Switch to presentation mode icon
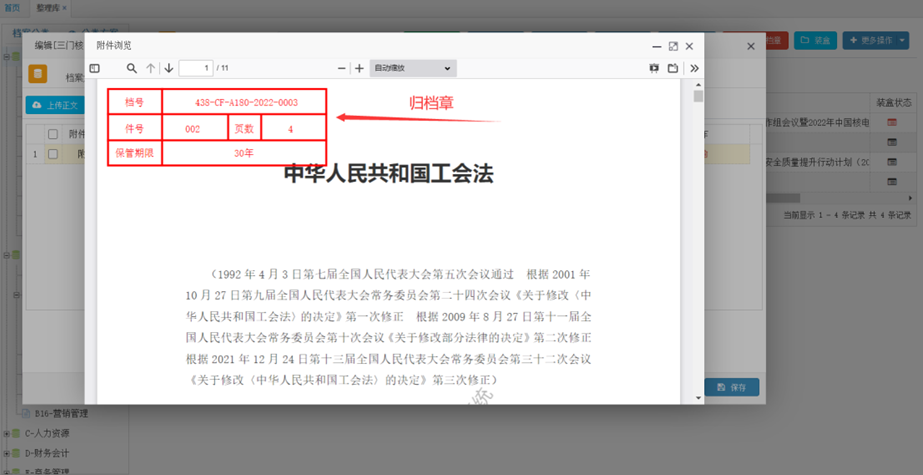923x475 pixels. (654, 68)
